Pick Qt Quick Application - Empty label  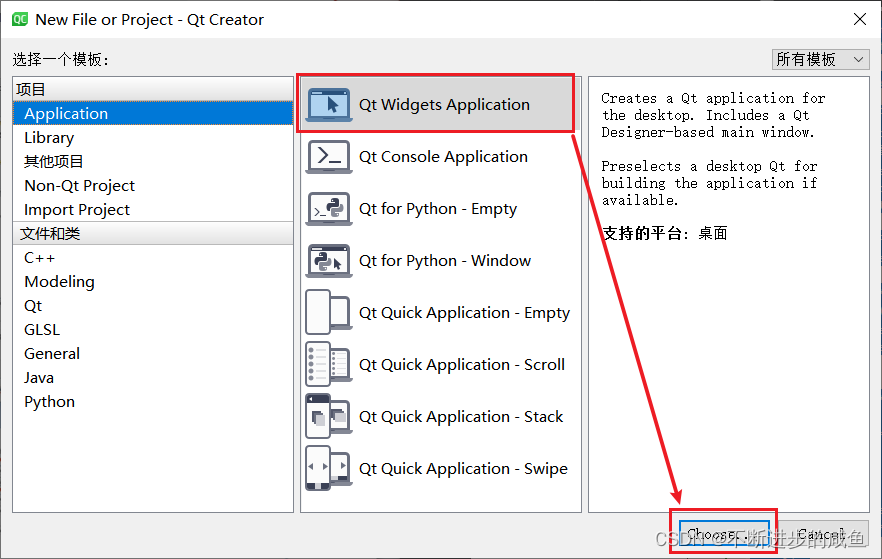click(465, 313)
